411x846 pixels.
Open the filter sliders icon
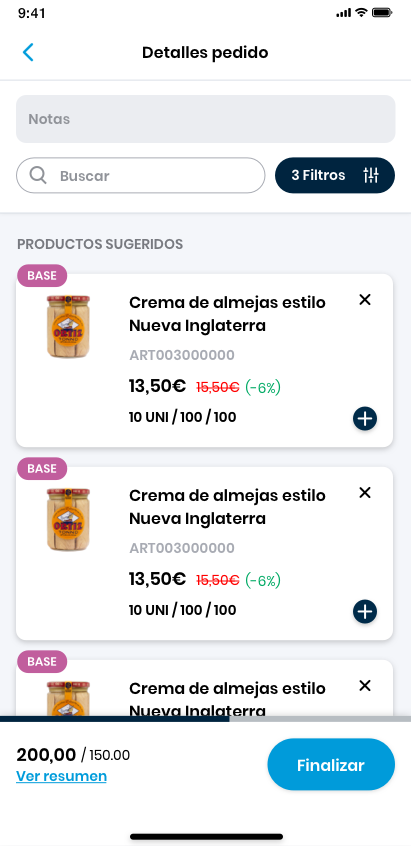(371, 175)
